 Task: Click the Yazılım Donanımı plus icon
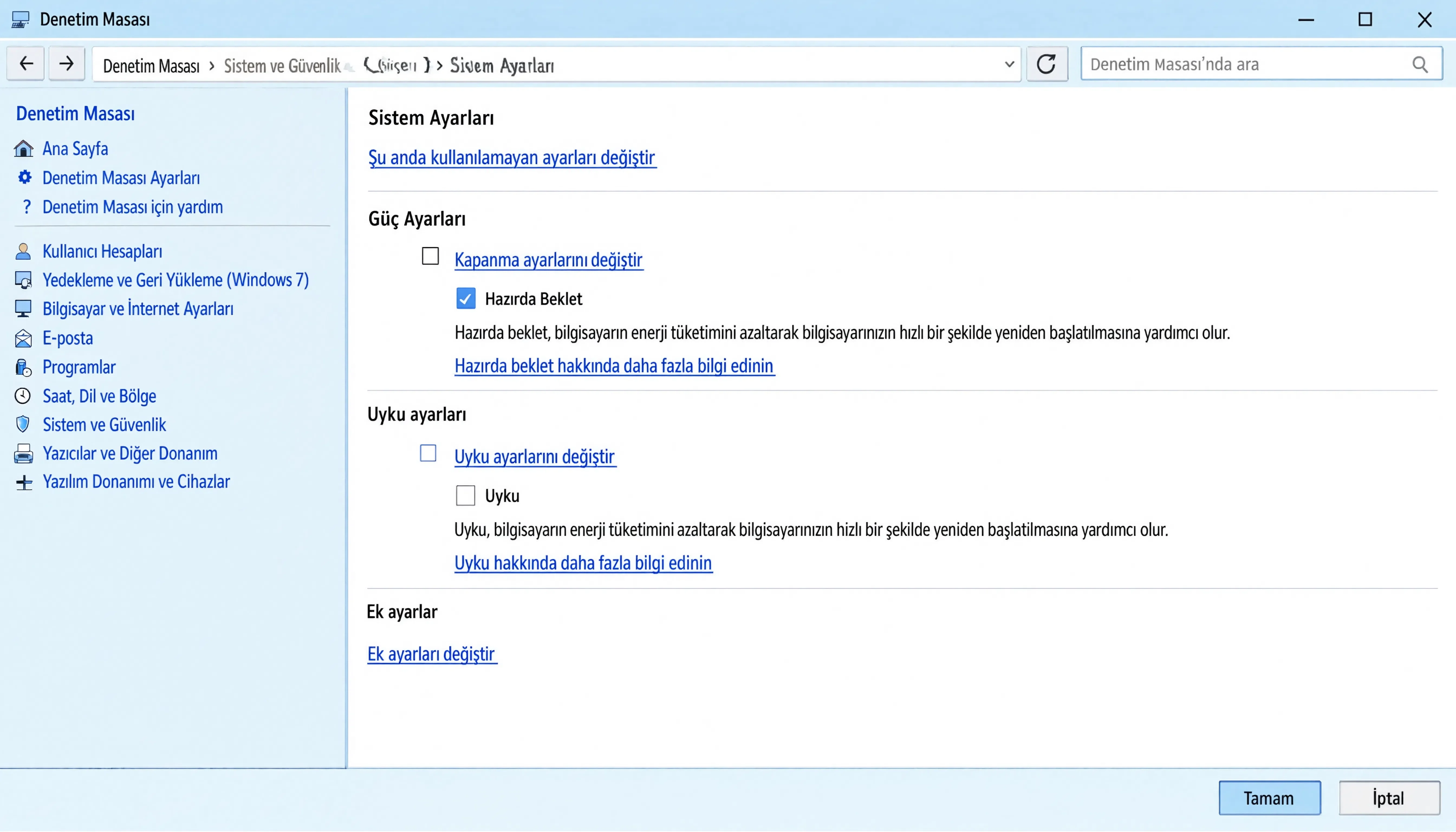click(x=24, y=483)
